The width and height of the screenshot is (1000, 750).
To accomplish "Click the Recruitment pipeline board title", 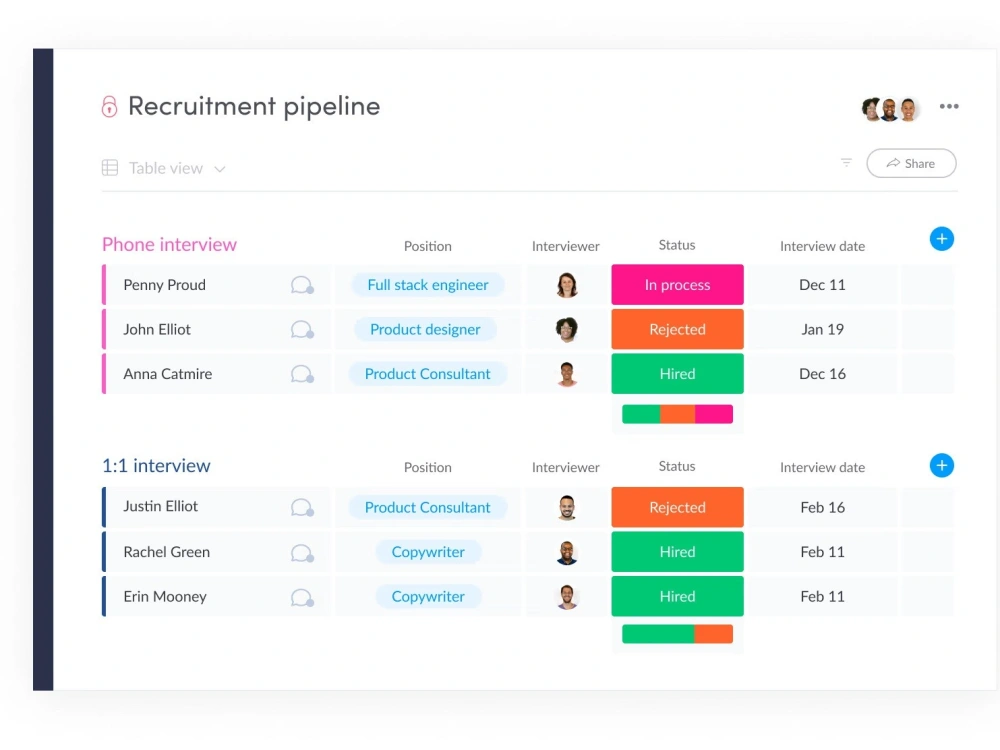I will pos(254,107).
